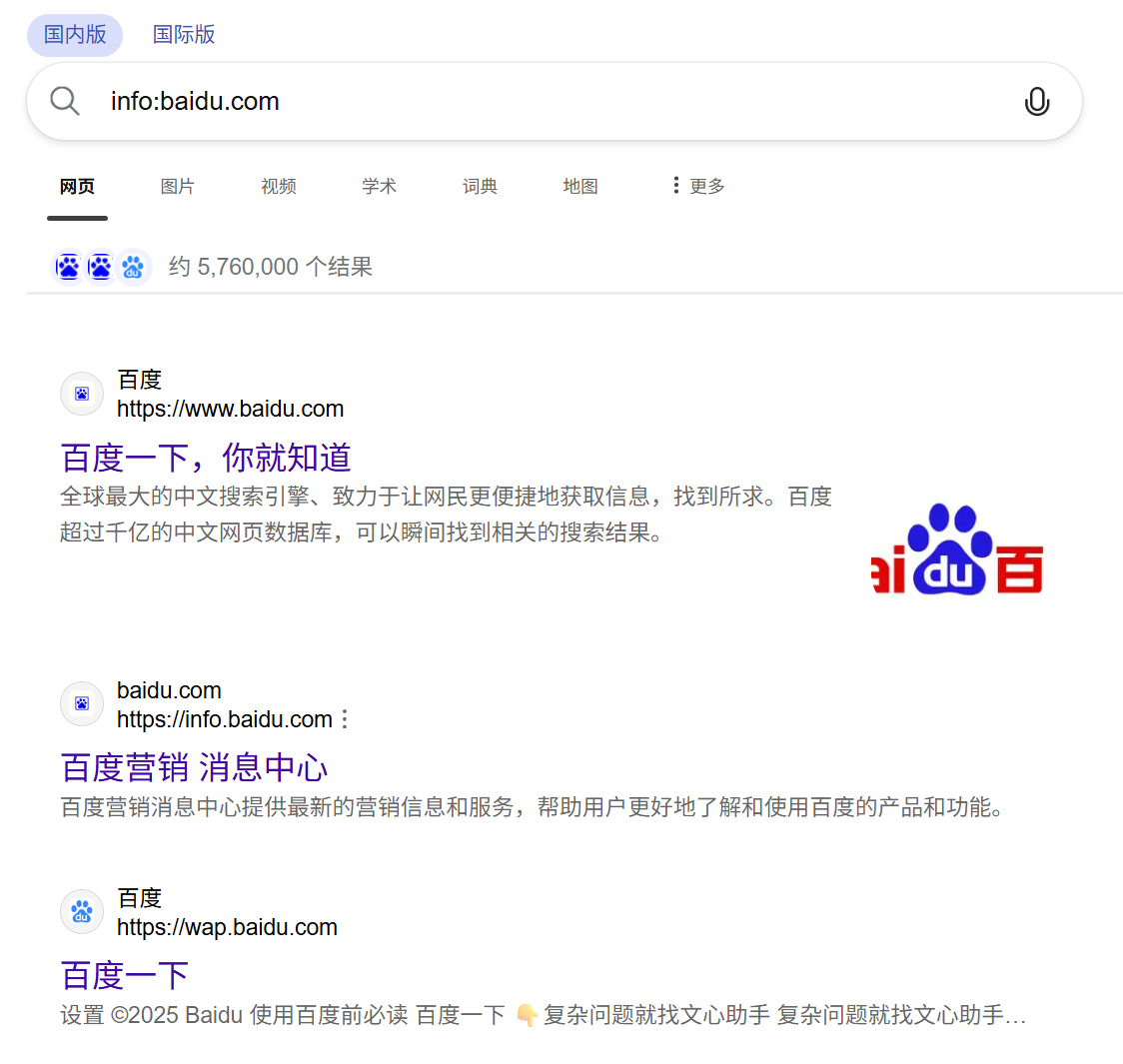Open the 百度一下，你就知道 result link
The width and height of the screenshot is (1123, 1064).
pos(206,458)
